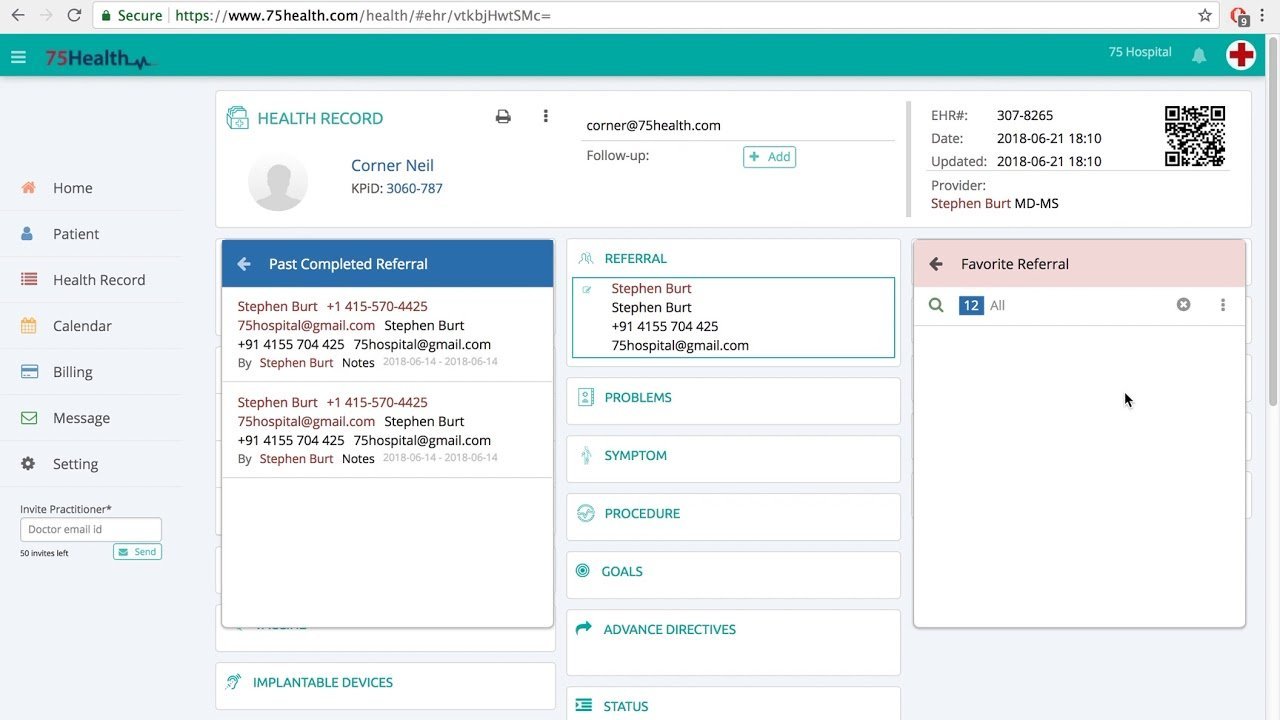The width and height of the screenshot is (1280, 720).
Task: Expand the Advance Directives section
Action: tap(669, 630)
